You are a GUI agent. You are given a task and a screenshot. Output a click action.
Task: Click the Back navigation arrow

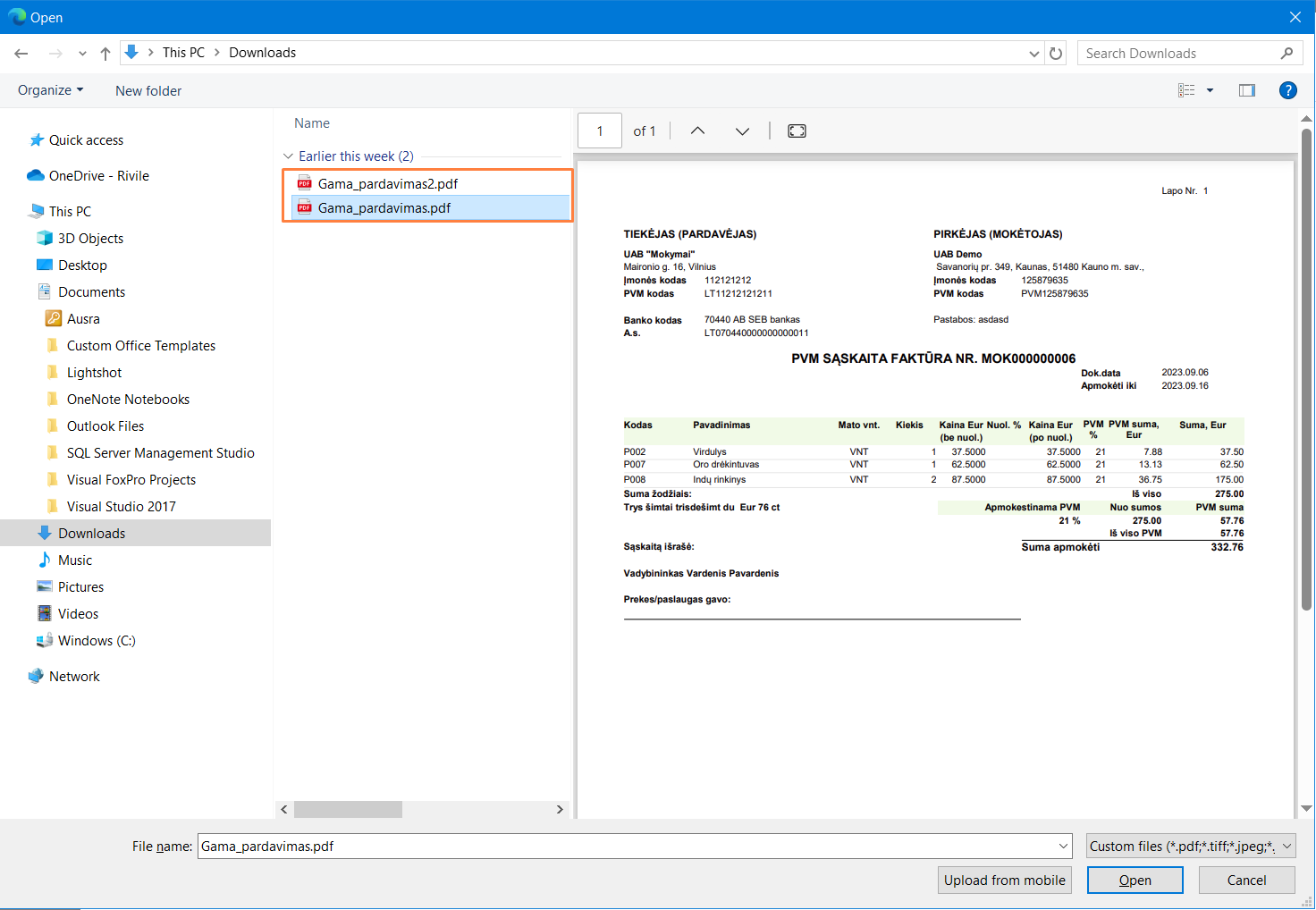click(x=21, y=54)
